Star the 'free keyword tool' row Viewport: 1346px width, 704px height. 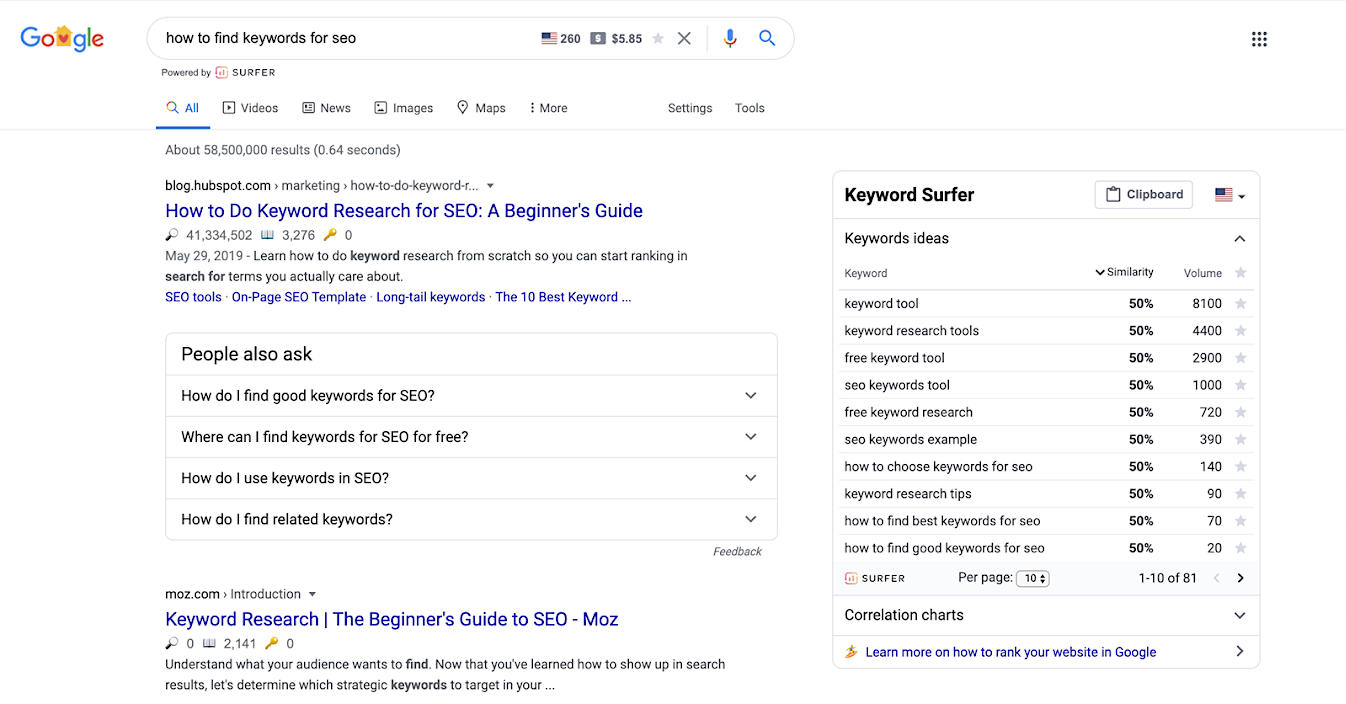[1241, 357]
